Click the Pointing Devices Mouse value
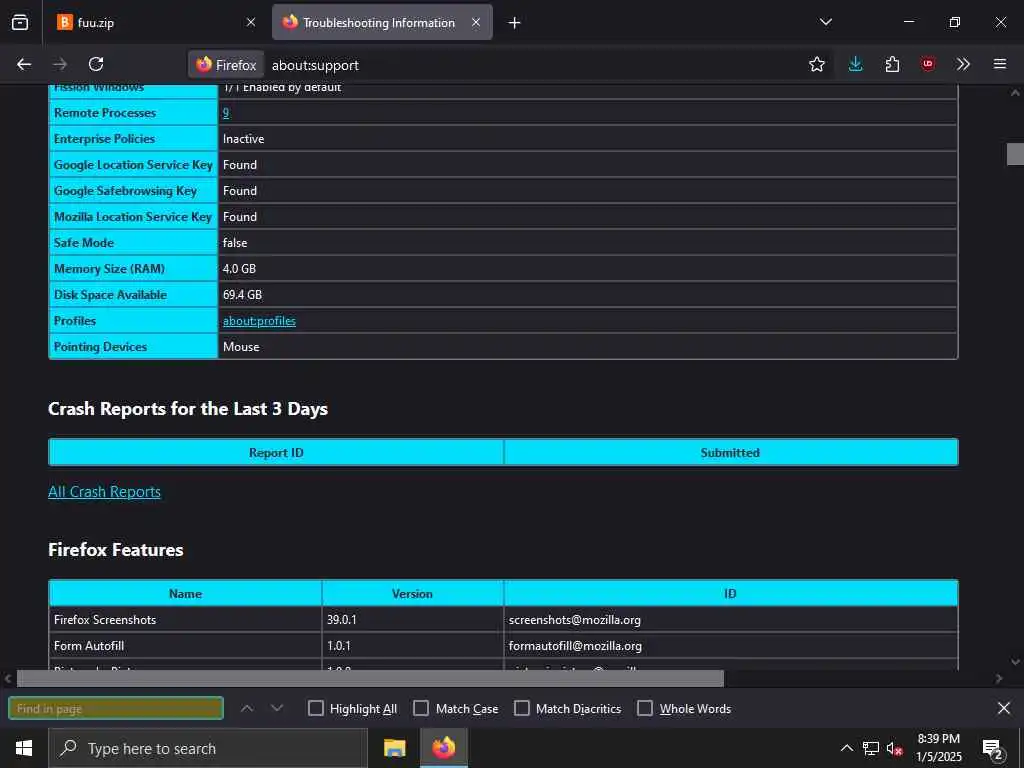The image size is (1024, 768). (x=241, y=347)
